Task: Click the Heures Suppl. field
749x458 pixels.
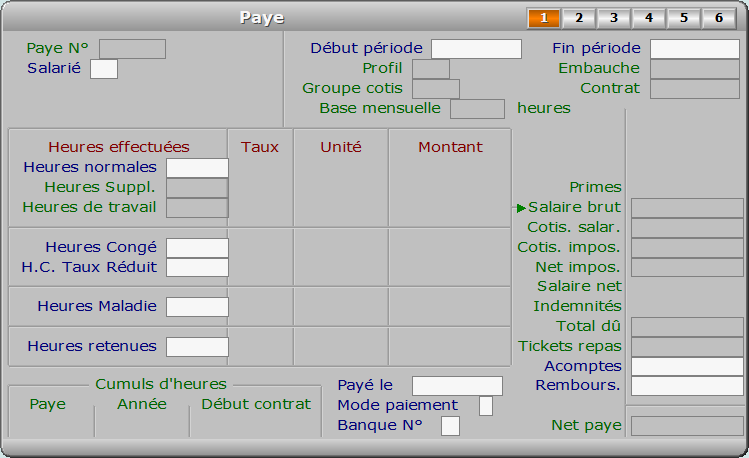Action: 197,188
